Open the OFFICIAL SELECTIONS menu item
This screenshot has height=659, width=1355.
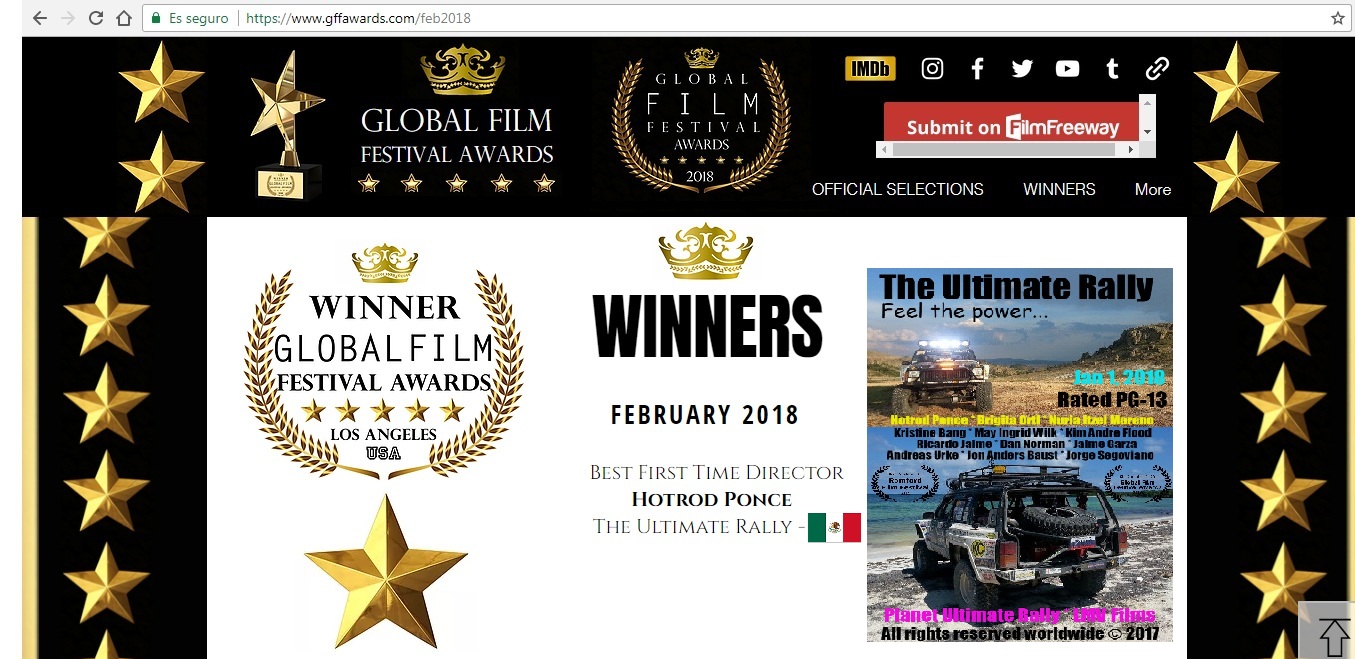(x=898, y=189)
